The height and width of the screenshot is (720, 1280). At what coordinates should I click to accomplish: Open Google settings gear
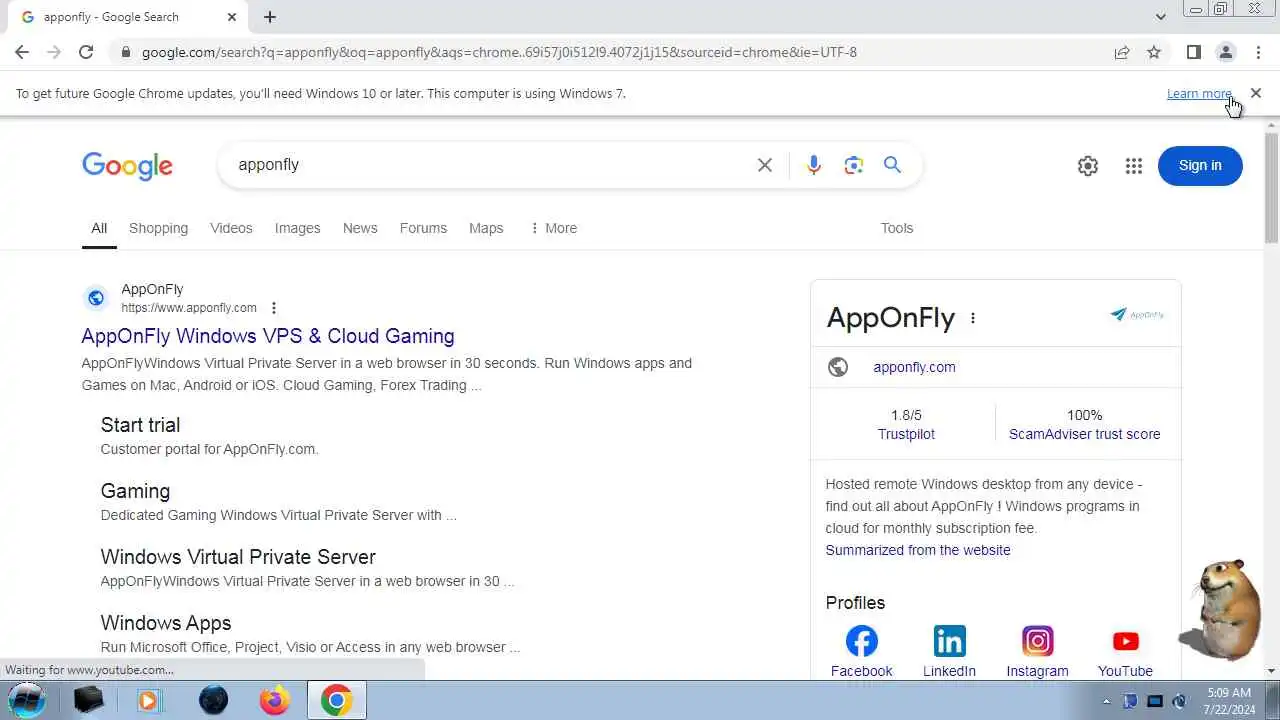pos(1088,166)
